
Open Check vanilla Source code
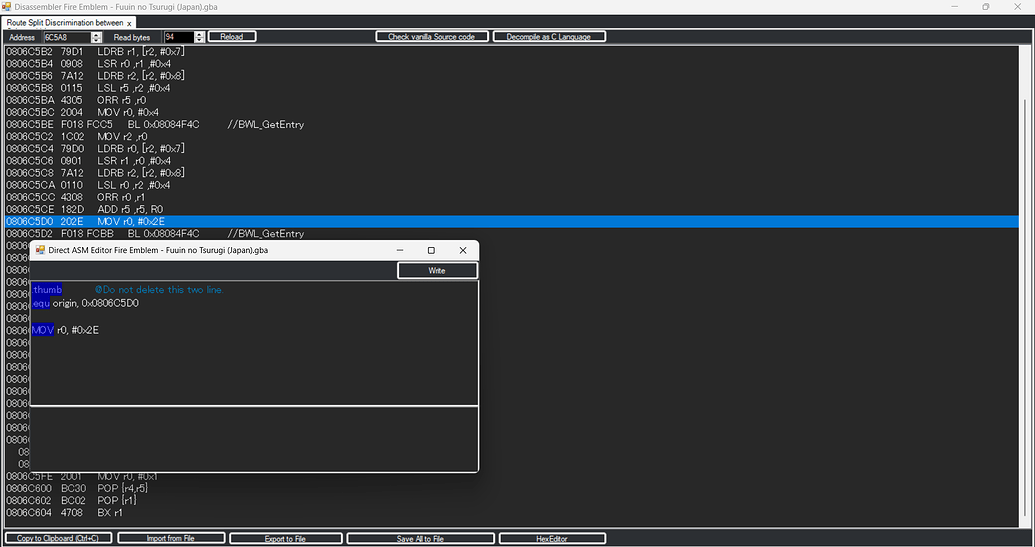coord(432,37)
